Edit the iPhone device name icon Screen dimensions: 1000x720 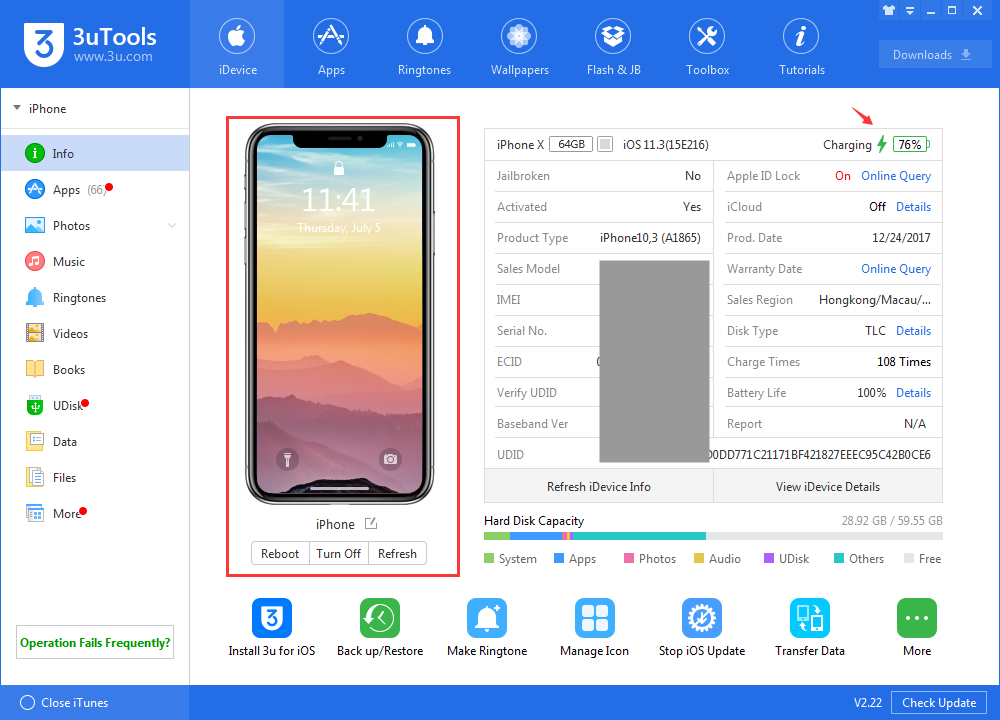pyautogui.click(x=371, y=524)
